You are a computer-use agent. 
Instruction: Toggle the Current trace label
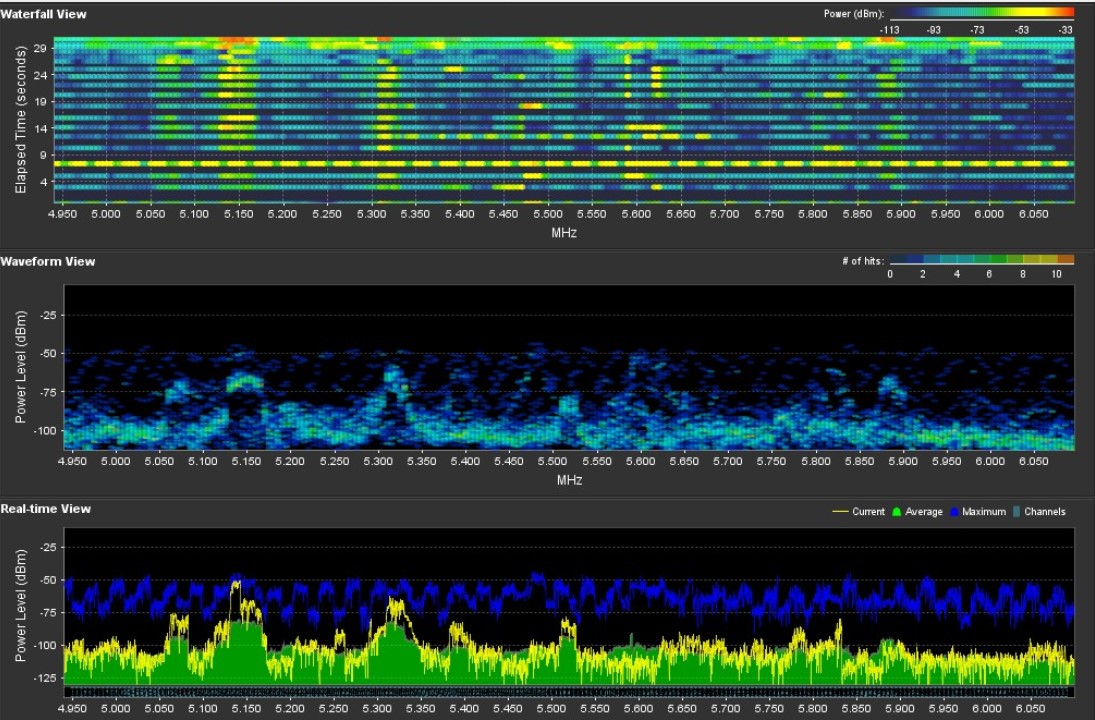pyautogui.click(x=868, y=512)
